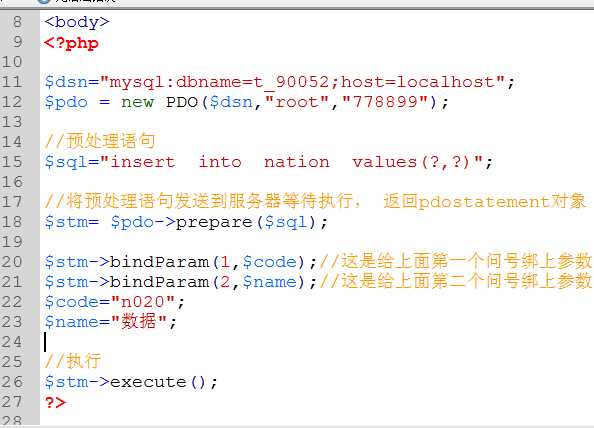
Task: Click line number 26 in gutter
Action: (x=12, y=382)
